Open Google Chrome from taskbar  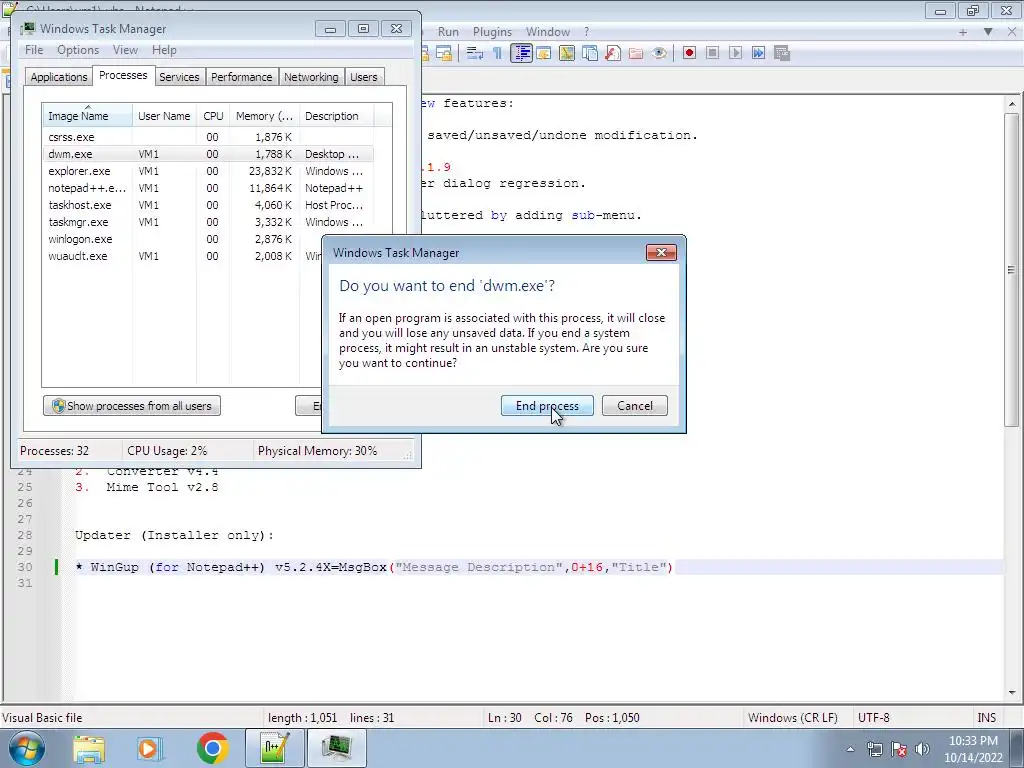pyautogui.click(x=212, y=748)
